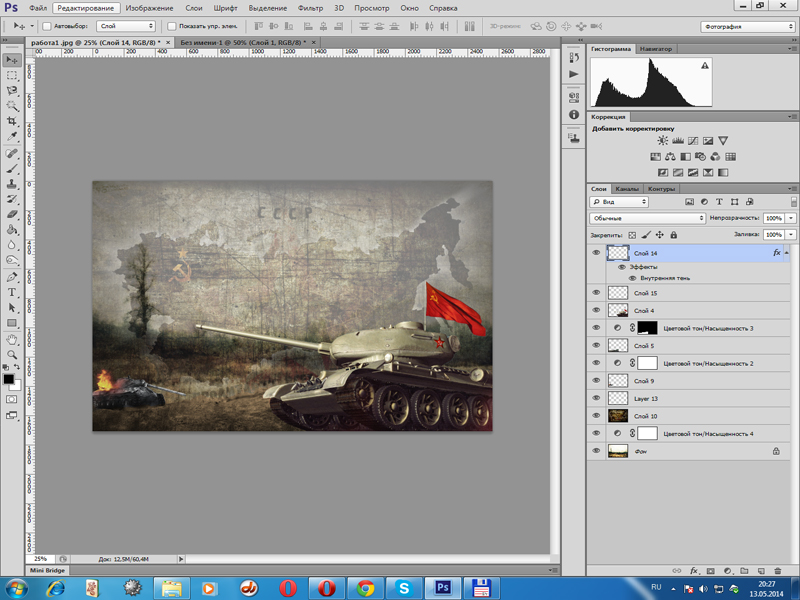Open Skype from the taskbar
Viewport: 800px width, 600px height.
(404, 588)
